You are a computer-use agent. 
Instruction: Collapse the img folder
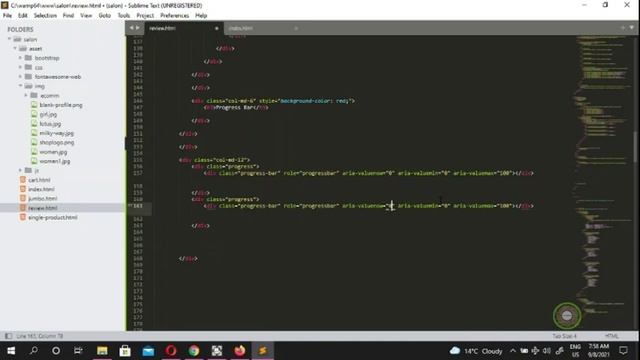pyautogui.click(x=20, y=86)
